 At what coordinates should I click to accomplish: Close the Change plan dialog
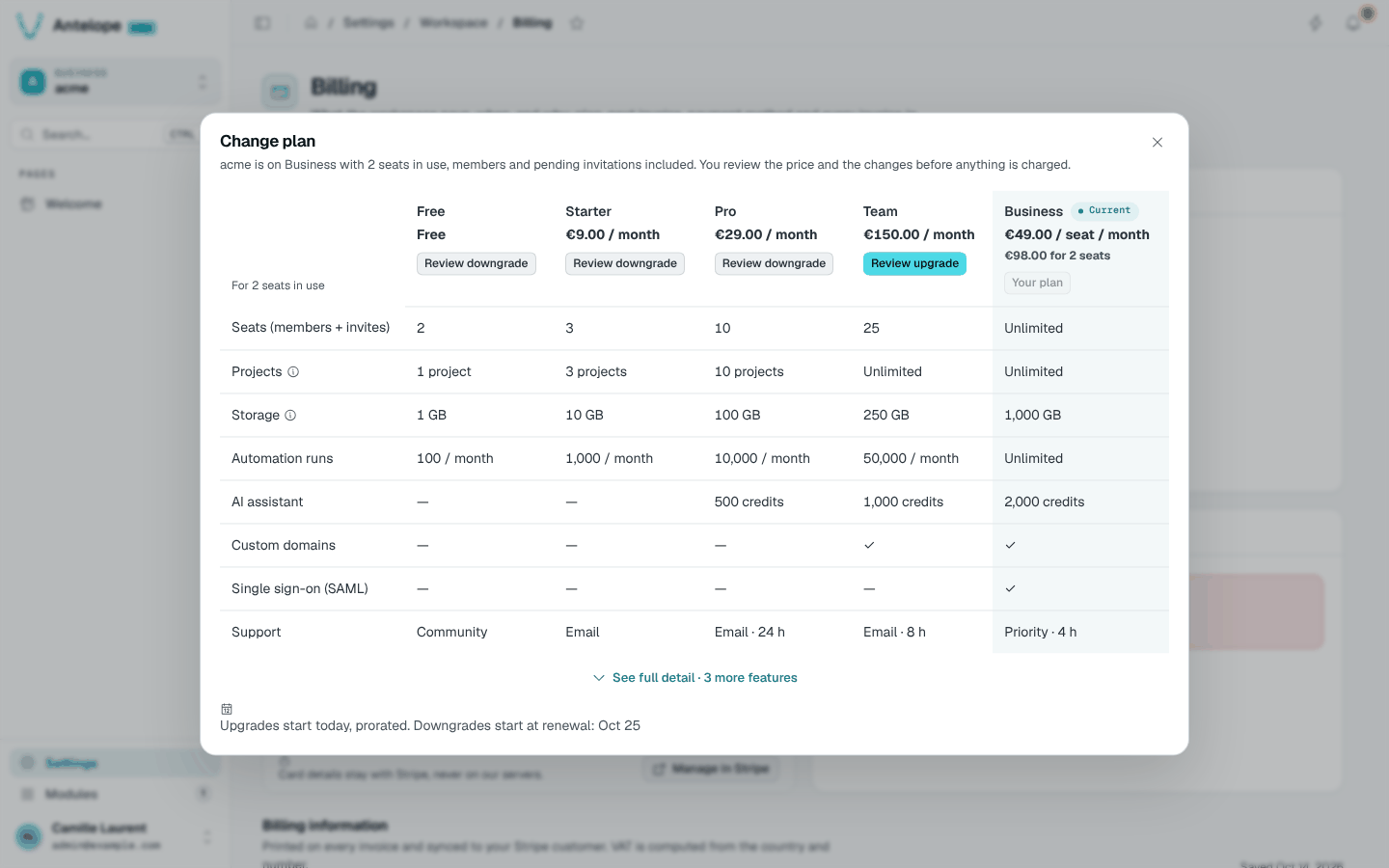(1157, 143)
